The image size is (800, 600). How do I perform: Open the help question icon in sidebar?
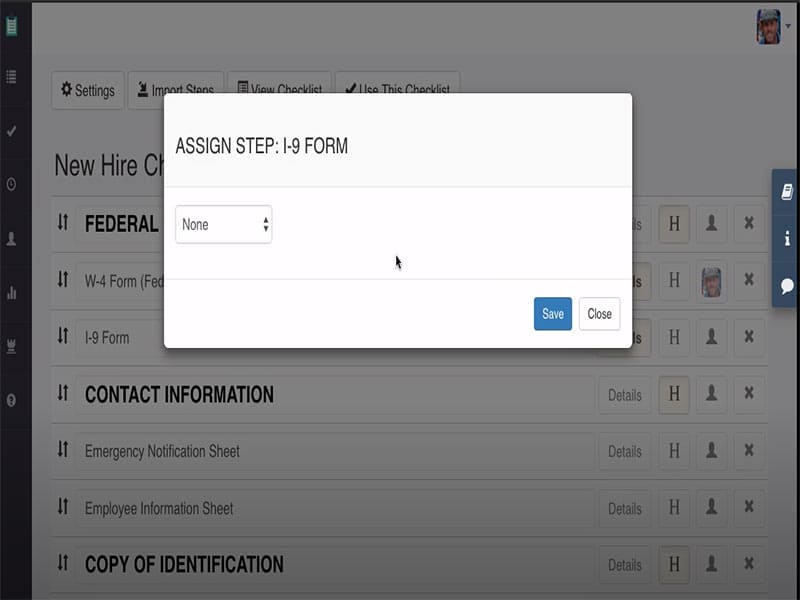point(11,400)
